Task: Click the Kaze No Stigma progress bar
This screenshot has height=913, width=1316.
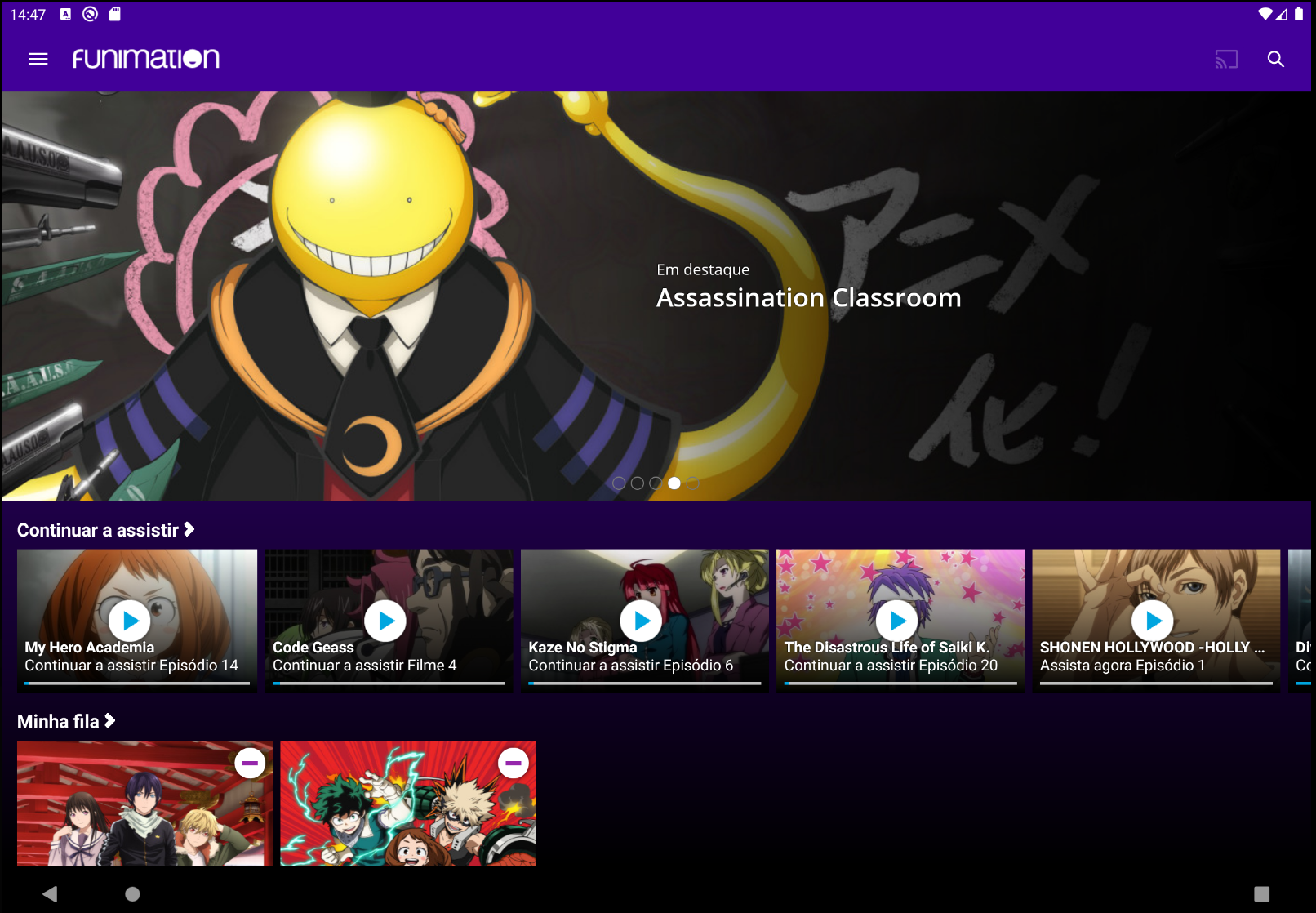Action: click(645, 684)
